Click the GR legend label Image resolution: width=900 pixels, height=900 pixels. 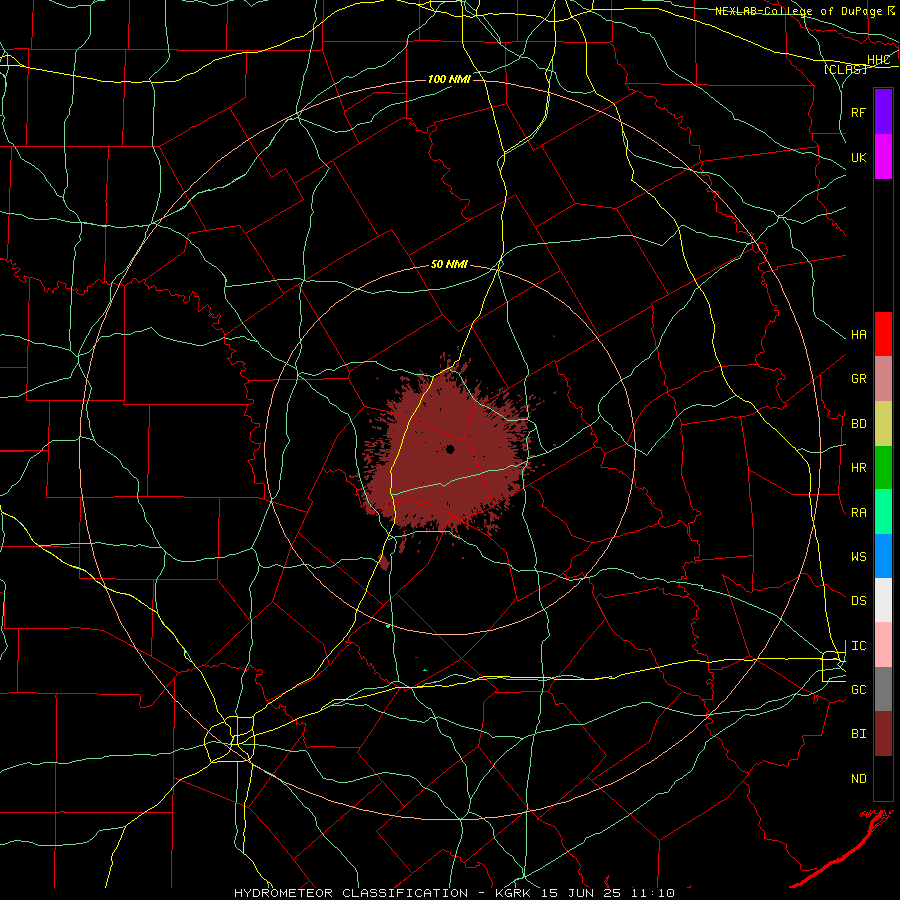point(858,379)
